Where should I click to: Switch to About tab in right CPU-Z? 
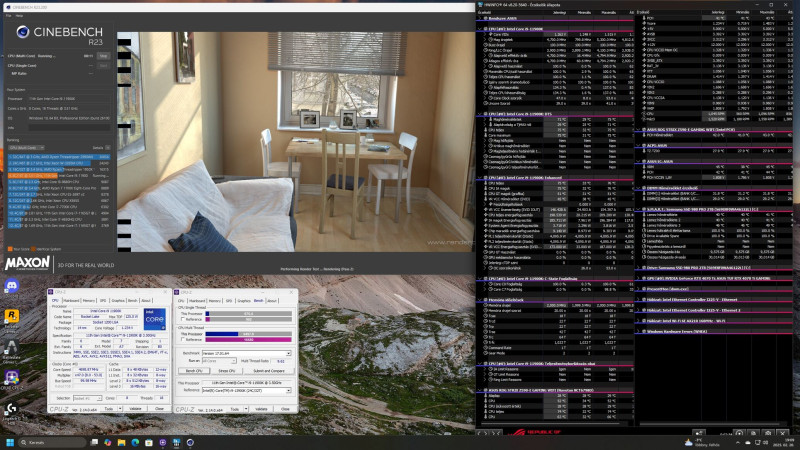tap(272, 301)
